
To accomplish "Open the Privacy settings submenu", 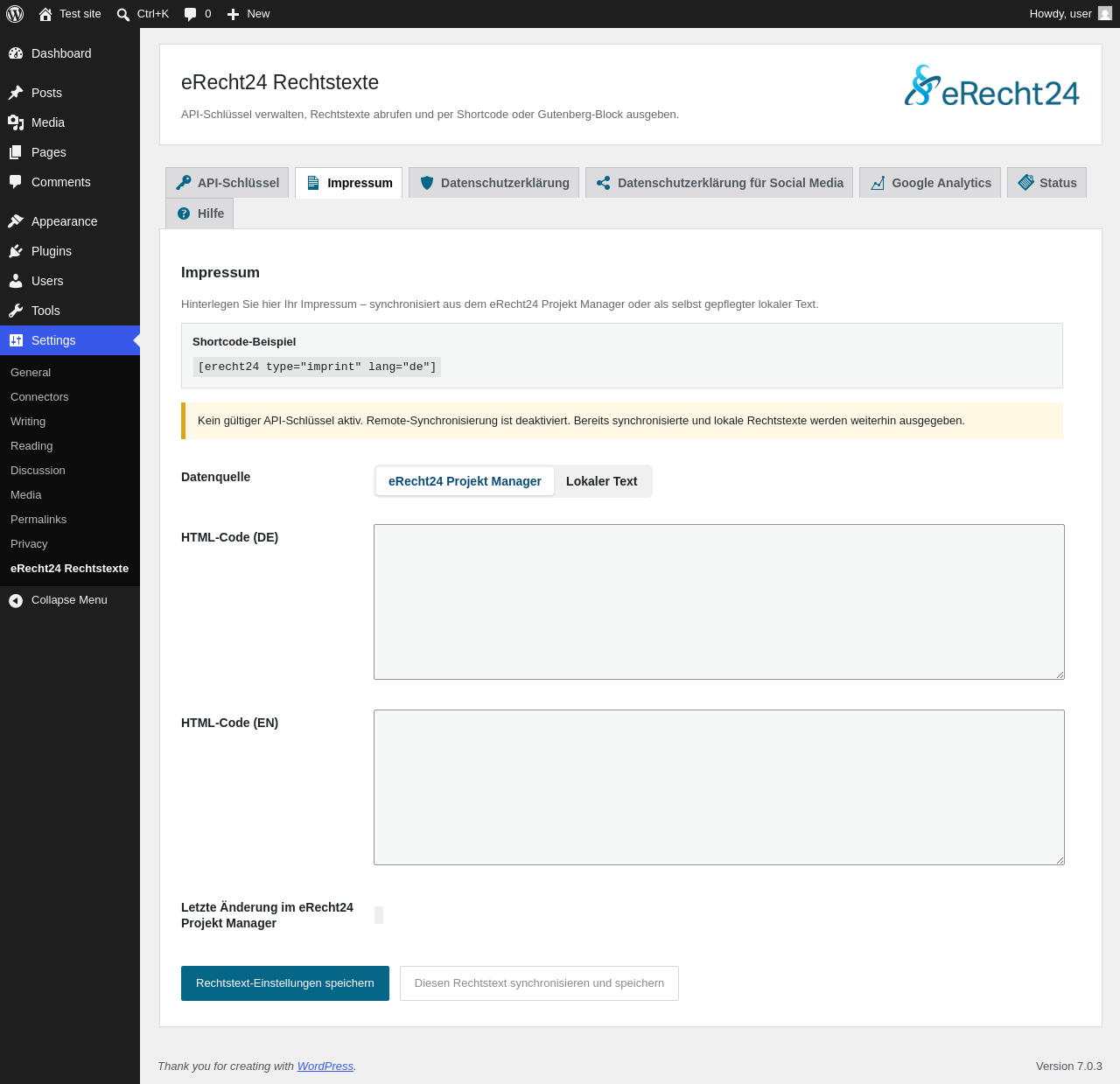I will (29, 544).
